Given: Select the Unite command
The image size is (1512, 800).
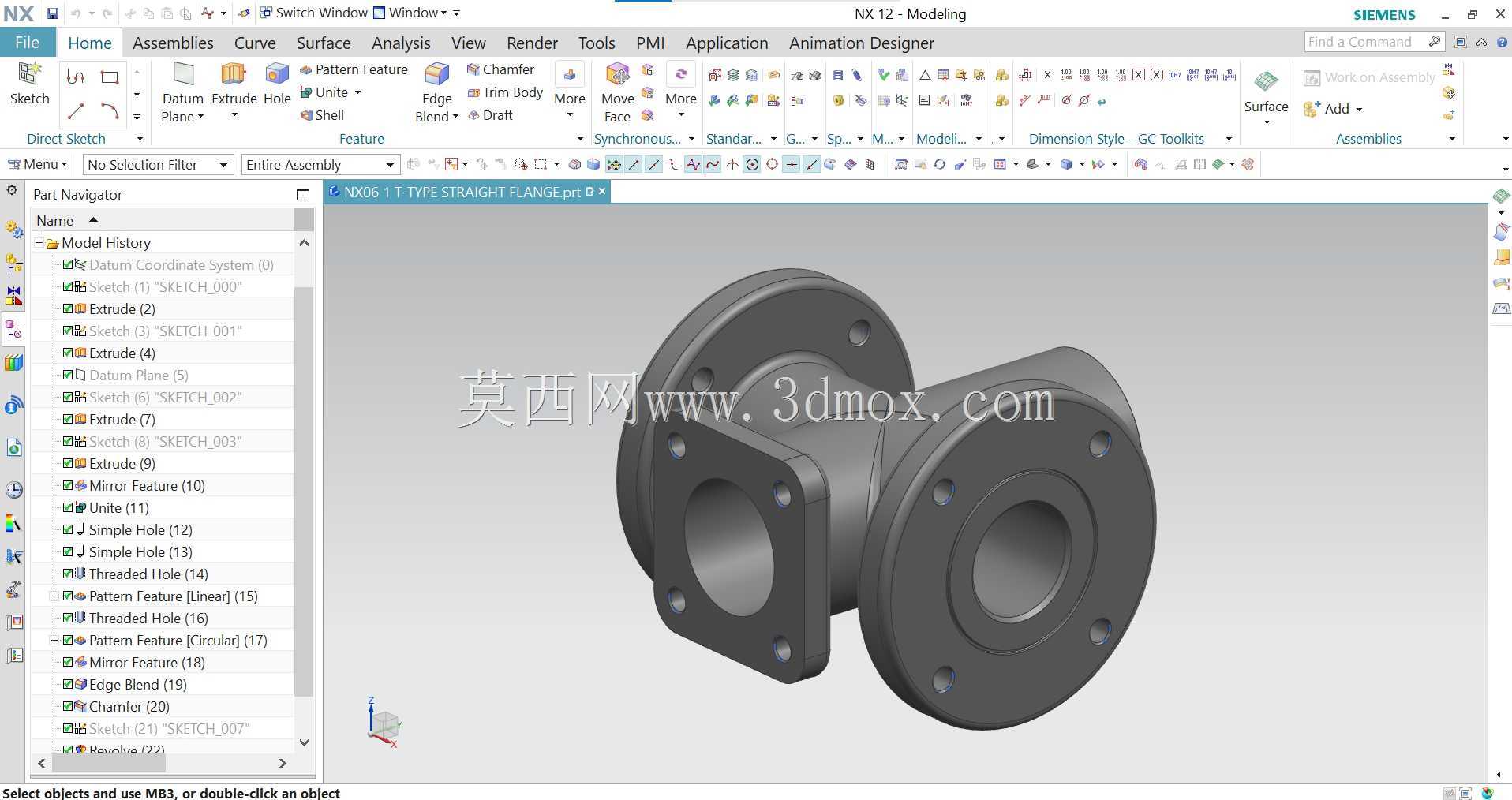Looking at the screenshot, I should tap(324, 92).
